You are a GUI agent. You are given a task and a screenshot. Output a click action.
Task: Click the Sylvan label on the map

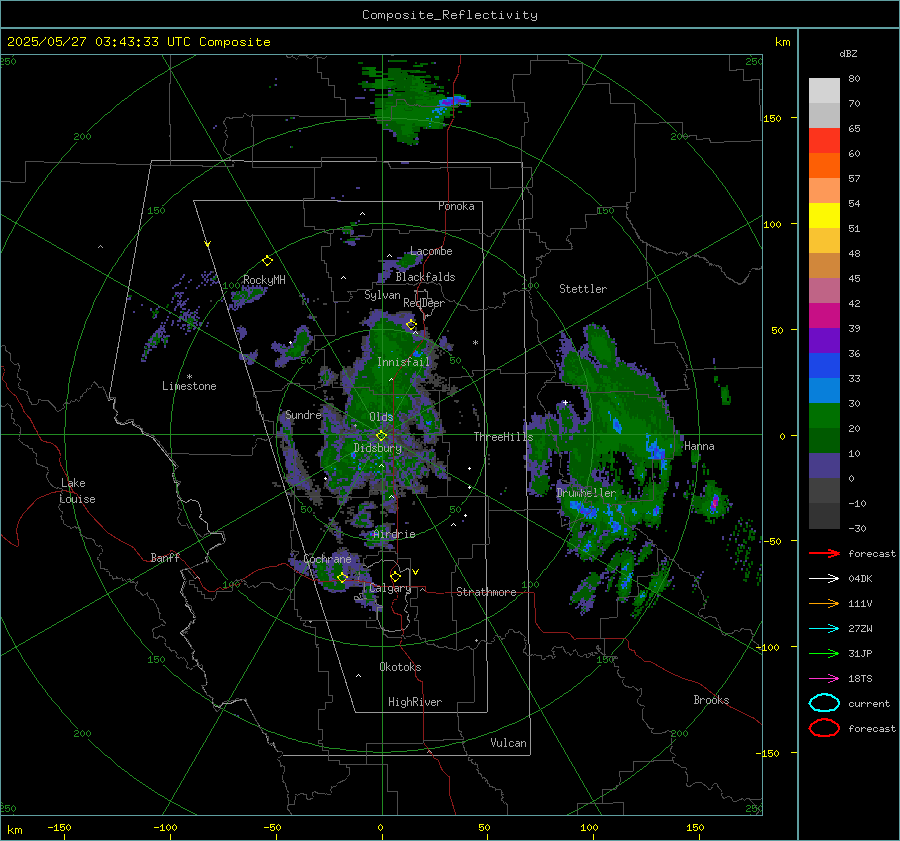click(x=382, y=295)
